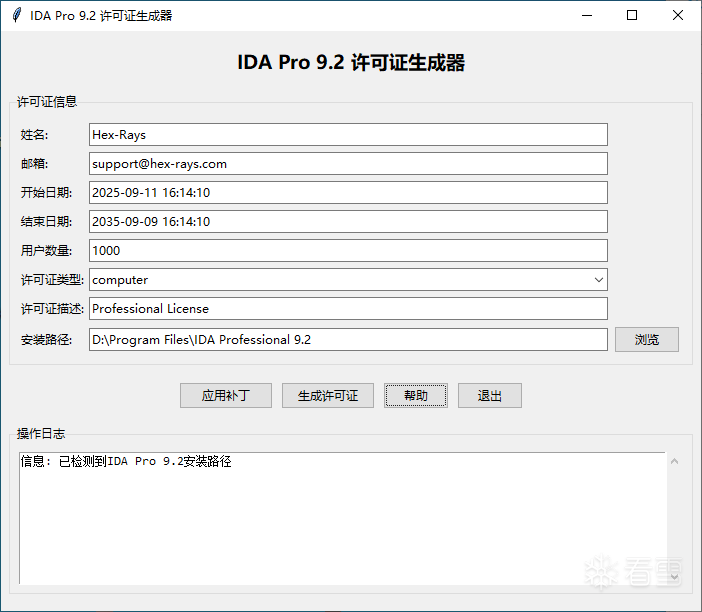Select the 开始日期 start date field
Viewport: 702px width, 612px height.
(348, 192)
